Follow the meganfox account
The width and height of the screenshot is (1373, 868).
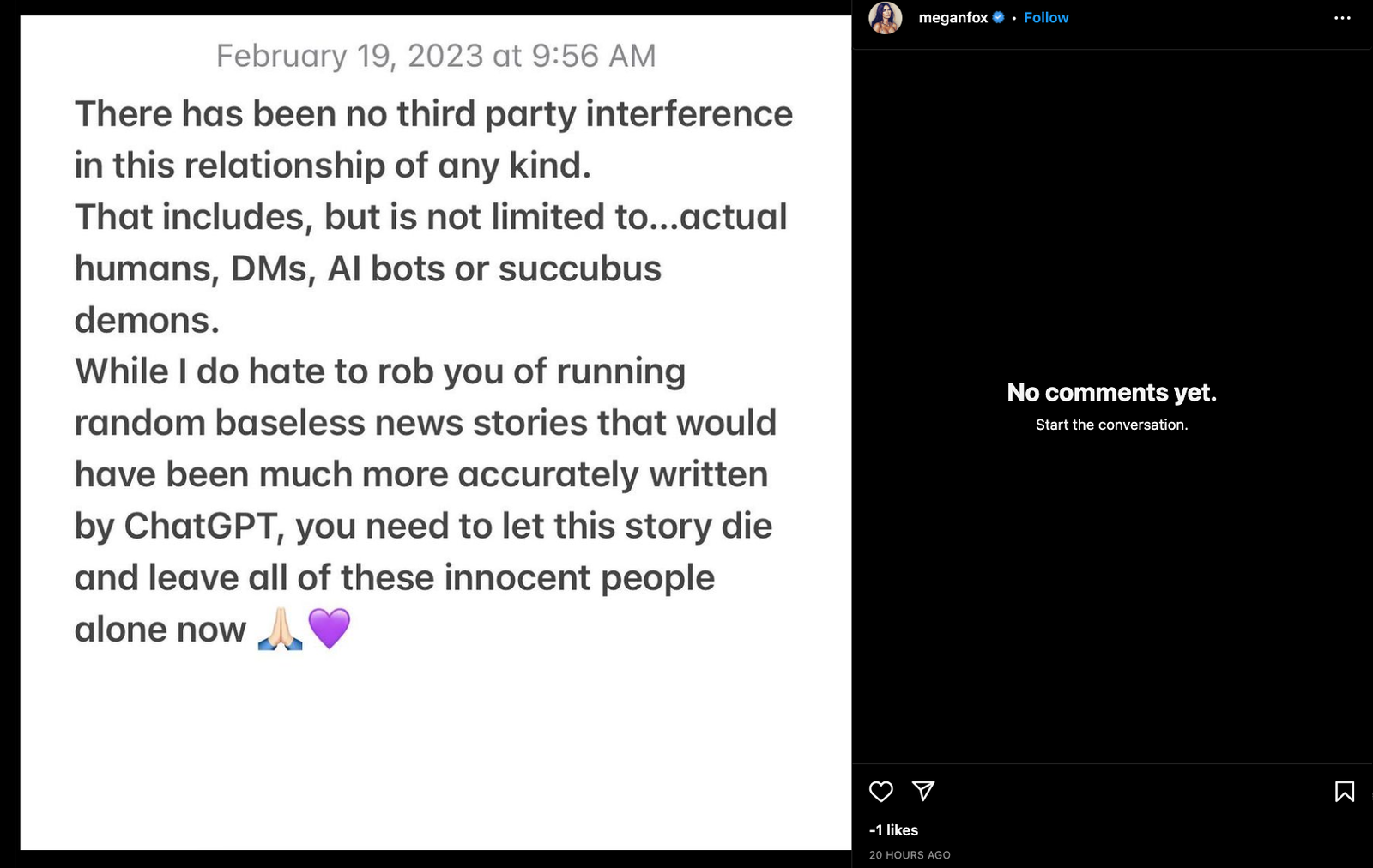point(1046,17)
